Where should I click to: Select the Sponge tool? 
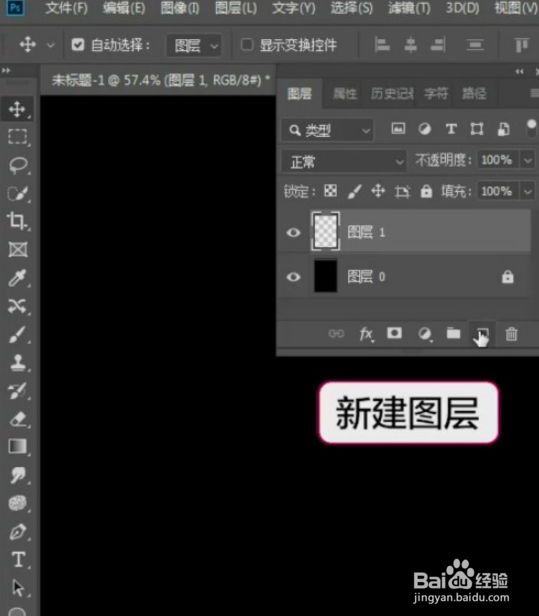pos(18,503)
